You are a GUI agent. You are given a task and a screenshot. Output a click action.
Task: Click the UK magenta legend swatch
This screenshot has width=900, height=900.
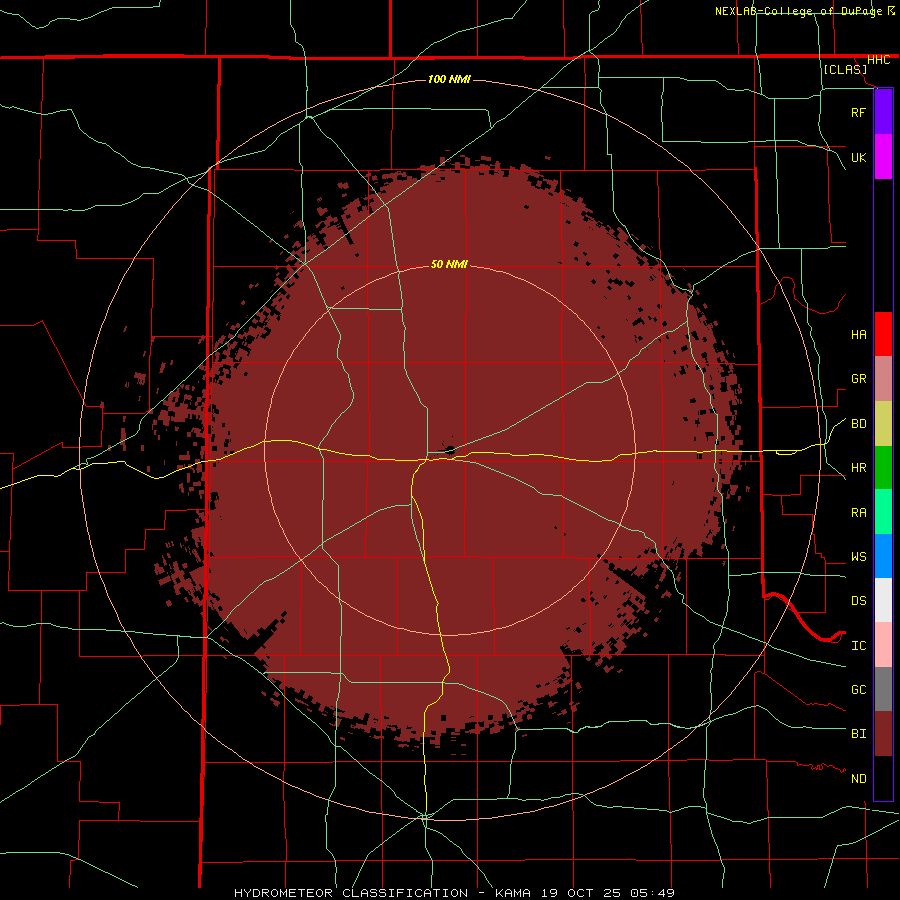click(x=883, y=157)
